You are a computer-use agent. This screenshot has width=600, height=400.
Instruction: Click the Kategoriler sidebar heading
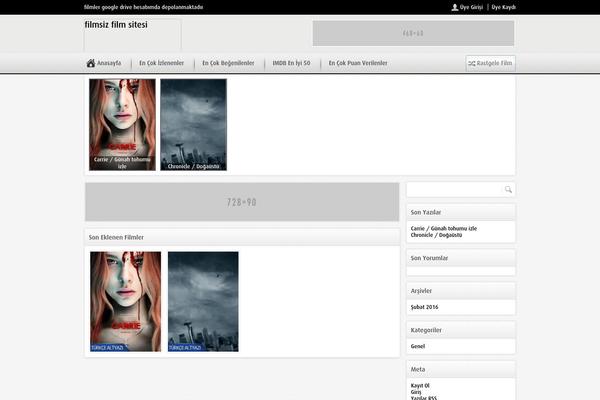(x=426, y=330)
